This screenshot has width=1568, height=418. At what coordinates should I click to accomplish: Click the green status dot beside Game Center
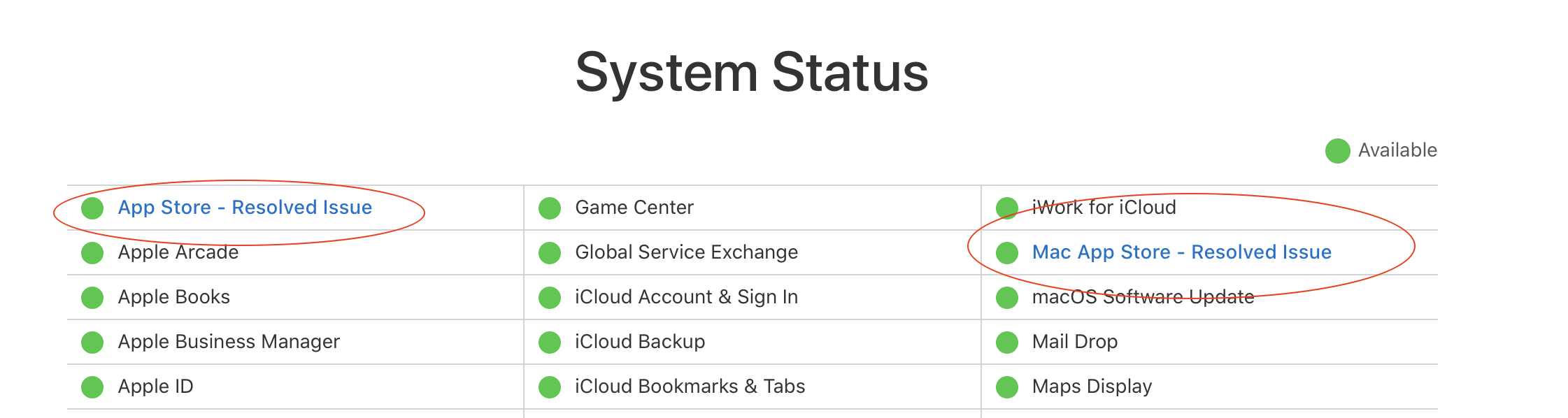[550, 208]
